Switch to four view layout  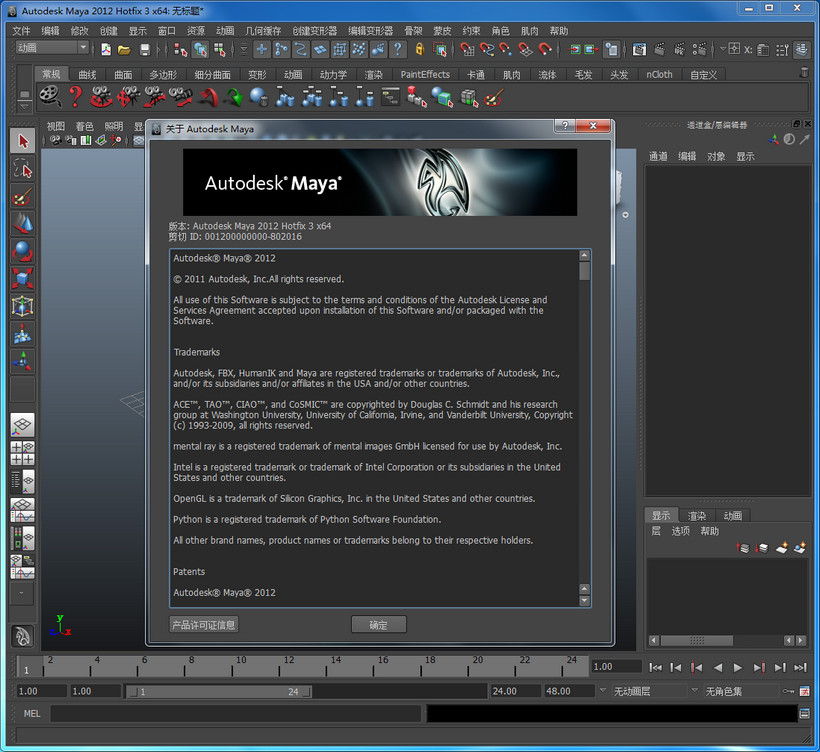pos(22,453)
